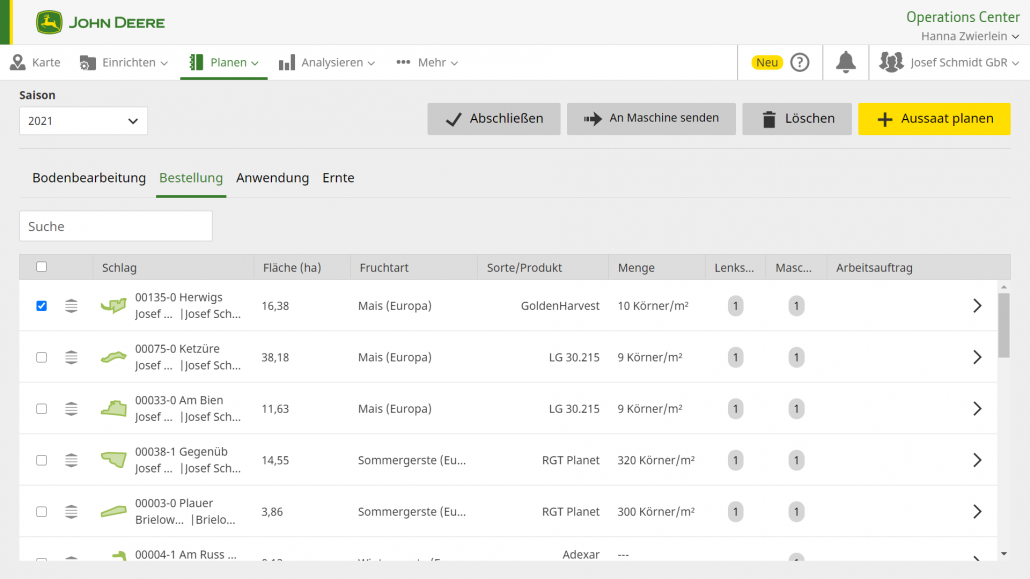Click the table vertical scrollbar thumb
The height and width of the screenshot is (579, 1030).
coord(1004,325)
